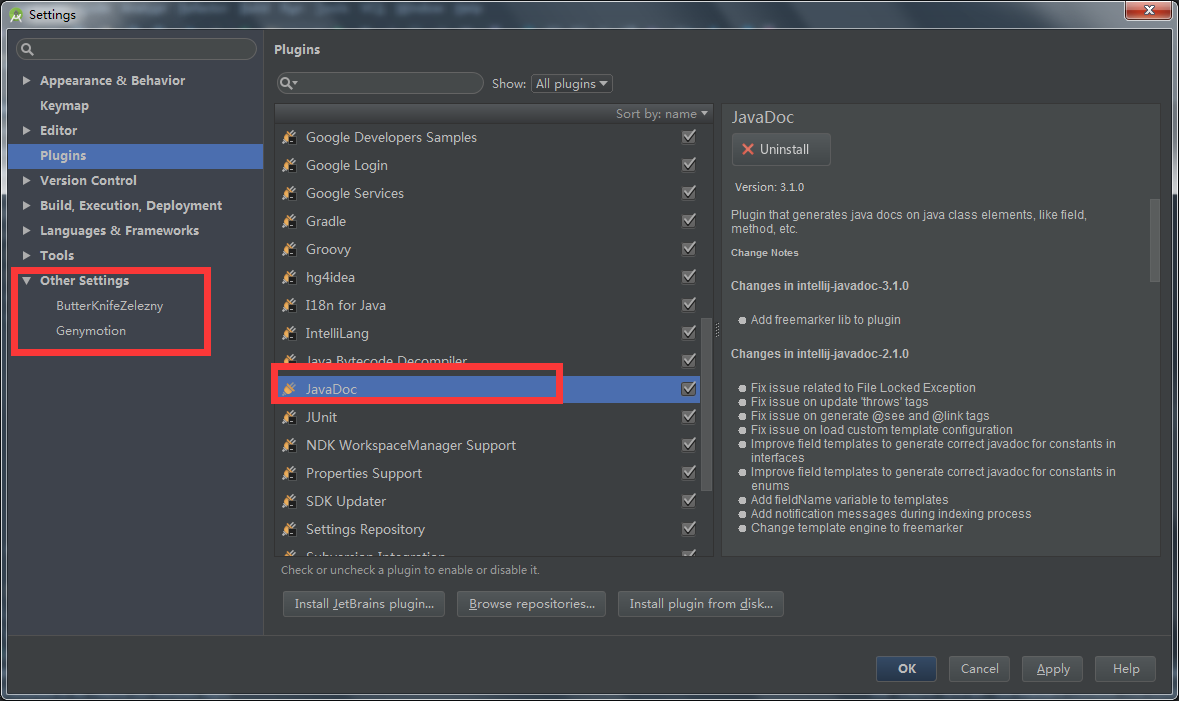Uncheck the Java Bytecode Decompiler checkbox
1179x701 pixels.
point(689,361)
